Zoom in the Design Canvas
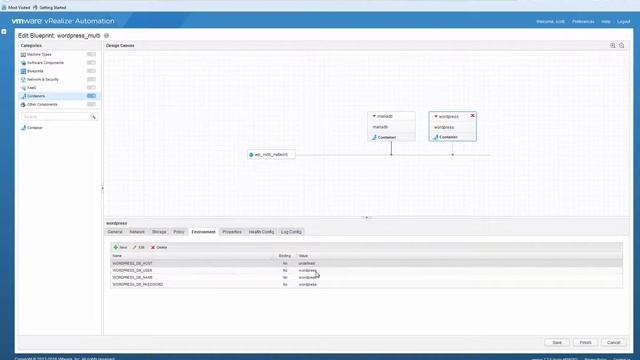The image size is (640, 360). pyautogui.click(x=613, y=46)
